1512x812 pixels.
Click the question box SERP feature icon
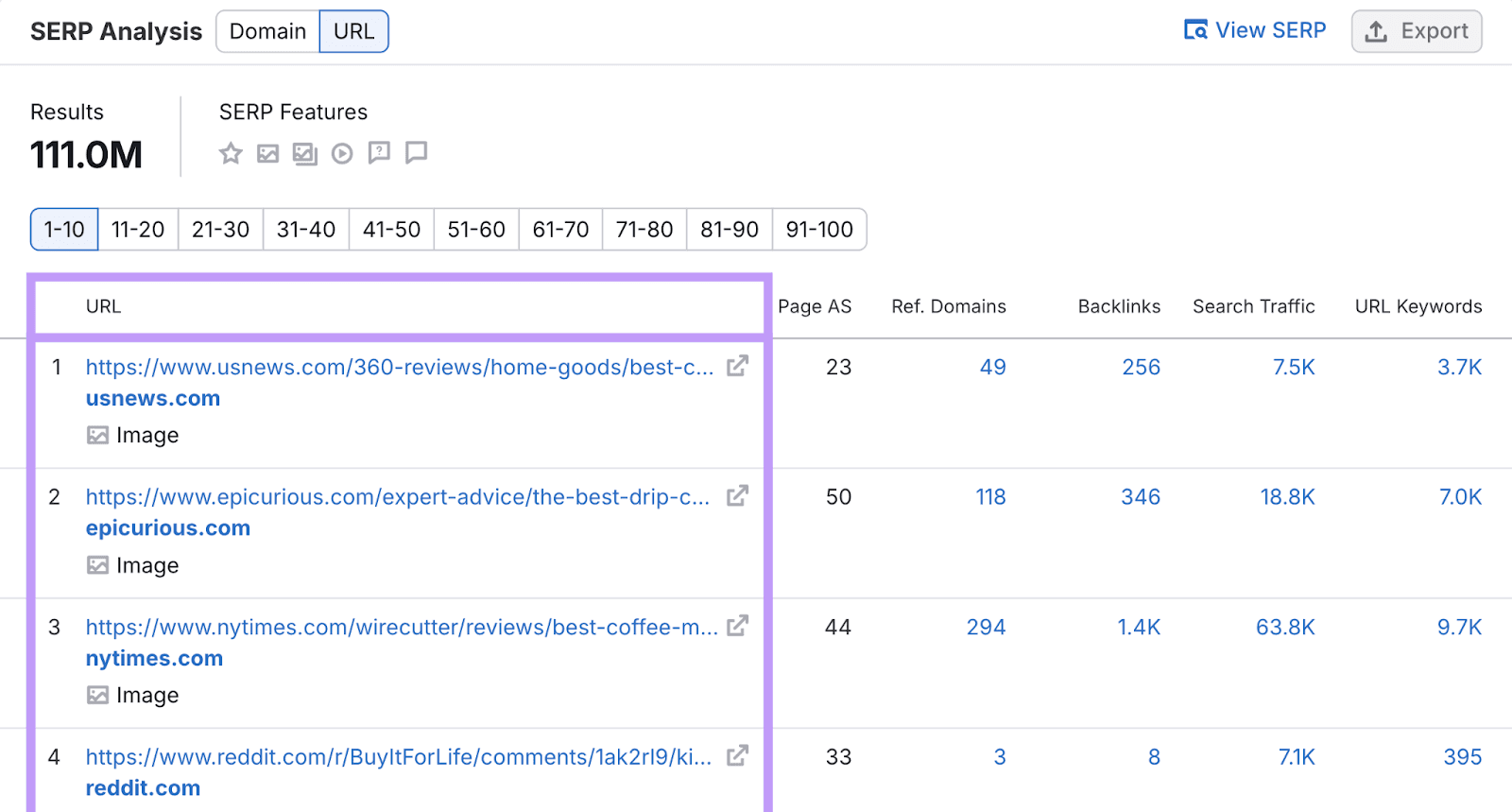click(x=379, y=153)
